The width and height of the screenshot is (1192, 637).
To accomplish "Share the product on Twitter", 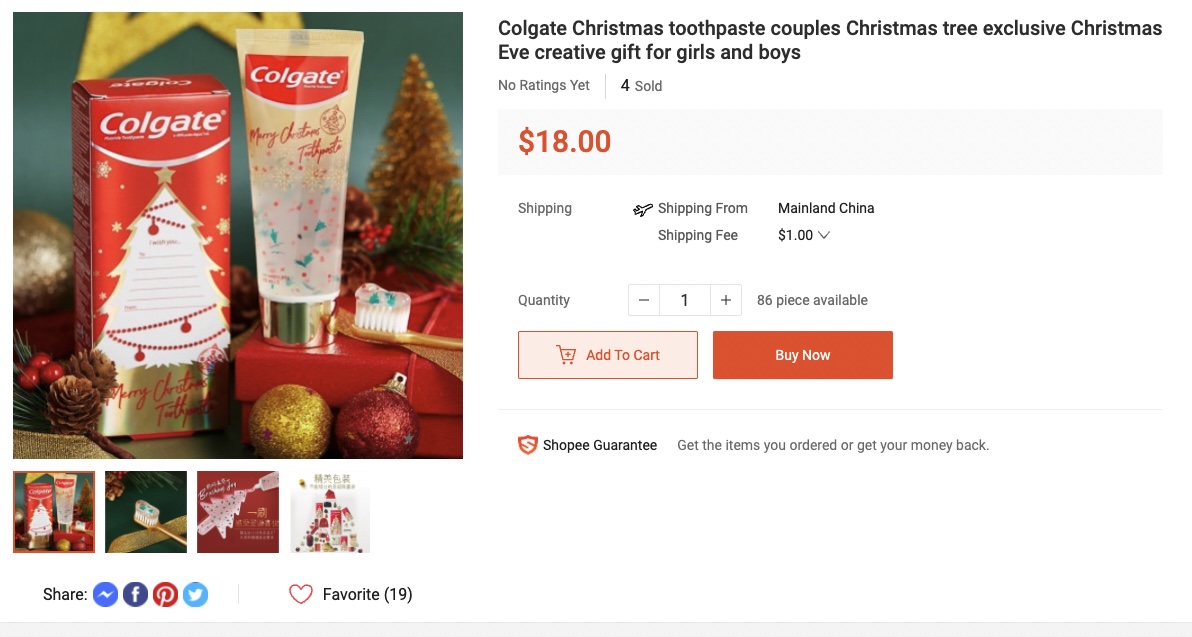I will pos(195,594).
